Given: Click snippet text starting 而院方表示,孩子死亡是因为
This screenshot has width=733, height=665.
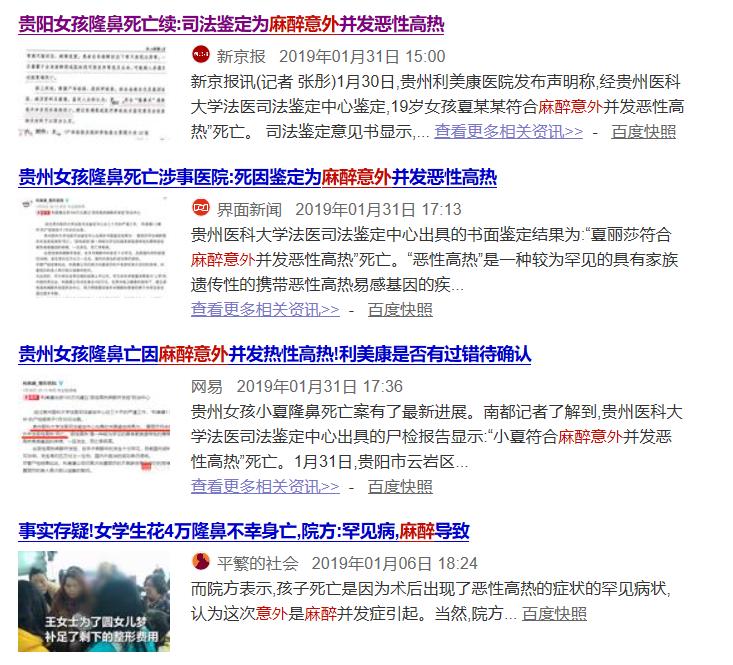Looking at the screenshot, I should point(431,601).
